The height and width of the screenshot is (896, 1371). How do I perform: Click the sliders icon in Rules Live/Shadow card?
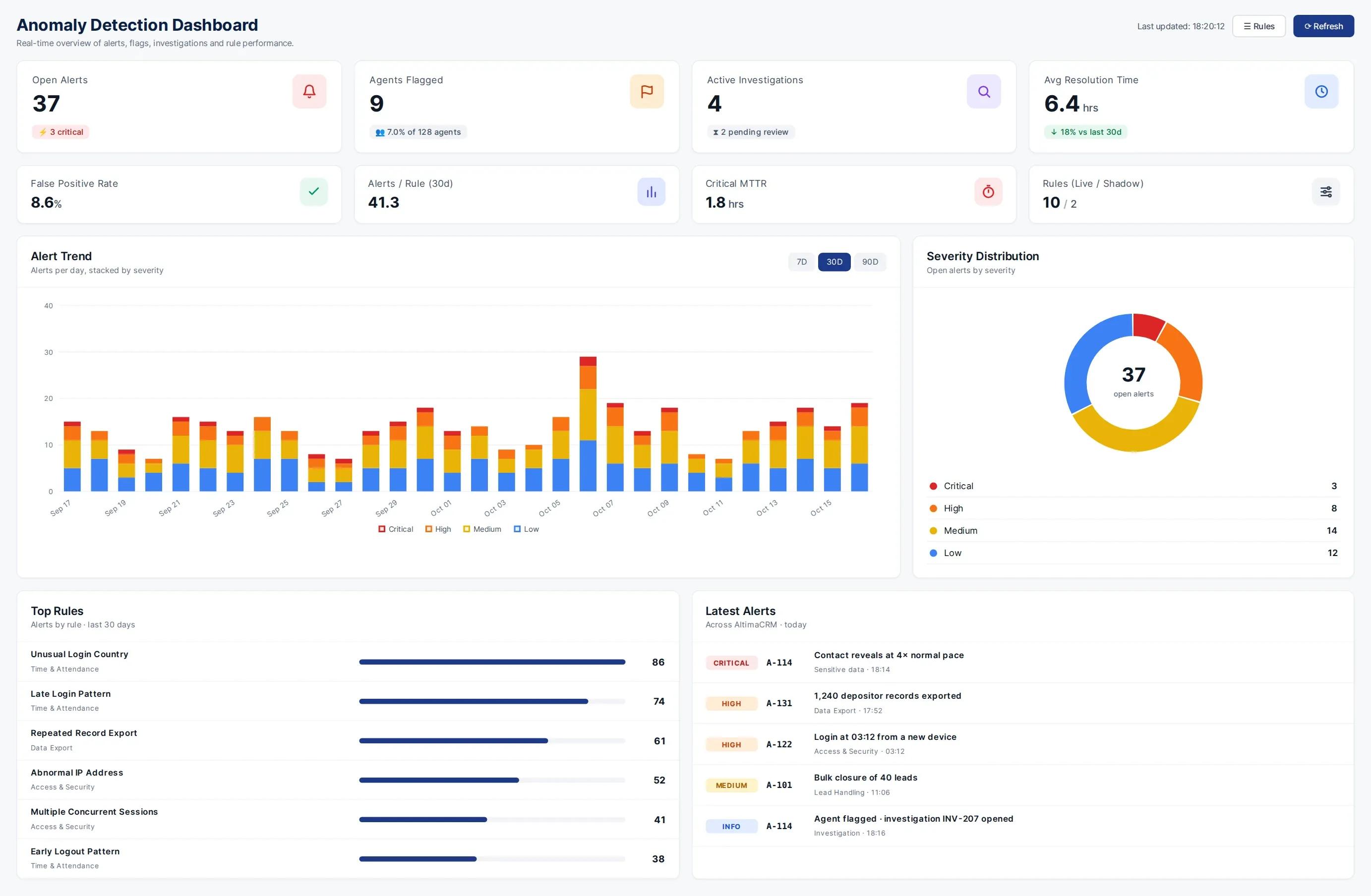tap(1326, 191)
